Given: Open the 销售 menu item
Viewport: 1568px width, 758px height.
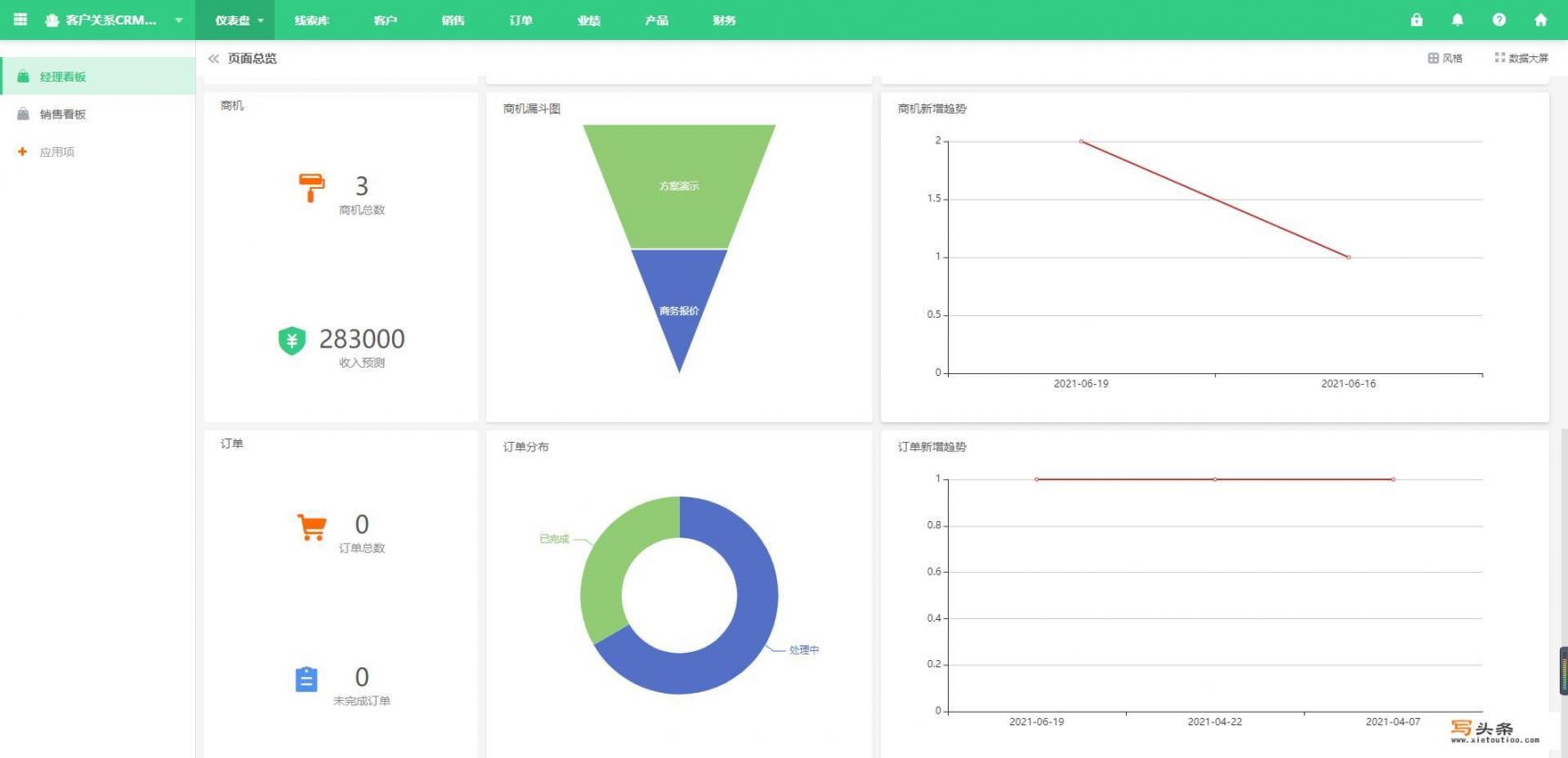Looking at the screenshot, I should (x=453, y=20).
